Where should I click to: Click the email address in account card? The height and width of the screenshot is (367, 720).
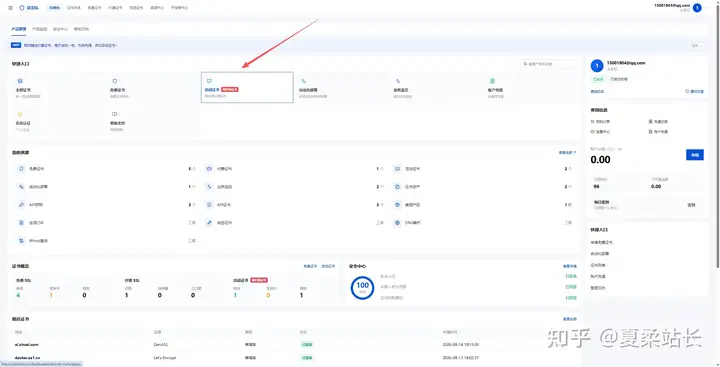[626, 62]
